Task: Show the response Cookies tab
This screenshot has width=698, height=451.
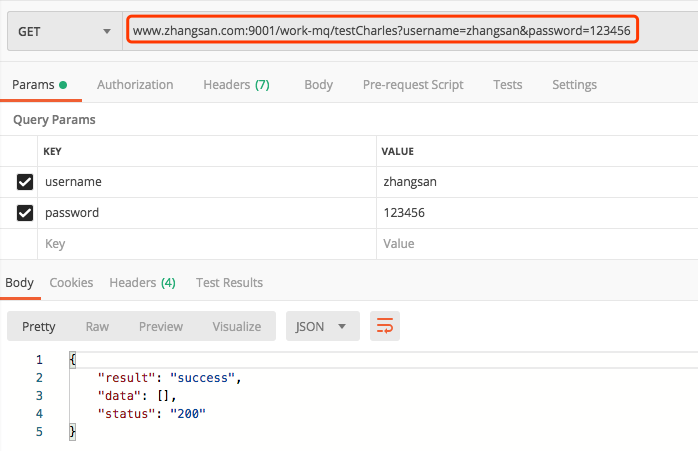Action: pos(71,283)
